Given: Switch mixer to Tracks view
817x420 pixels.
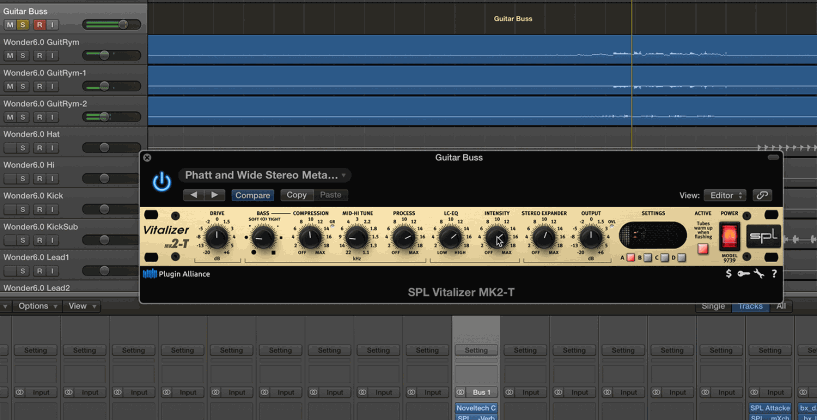Looking at the screenshot, I should pos(751,306).
